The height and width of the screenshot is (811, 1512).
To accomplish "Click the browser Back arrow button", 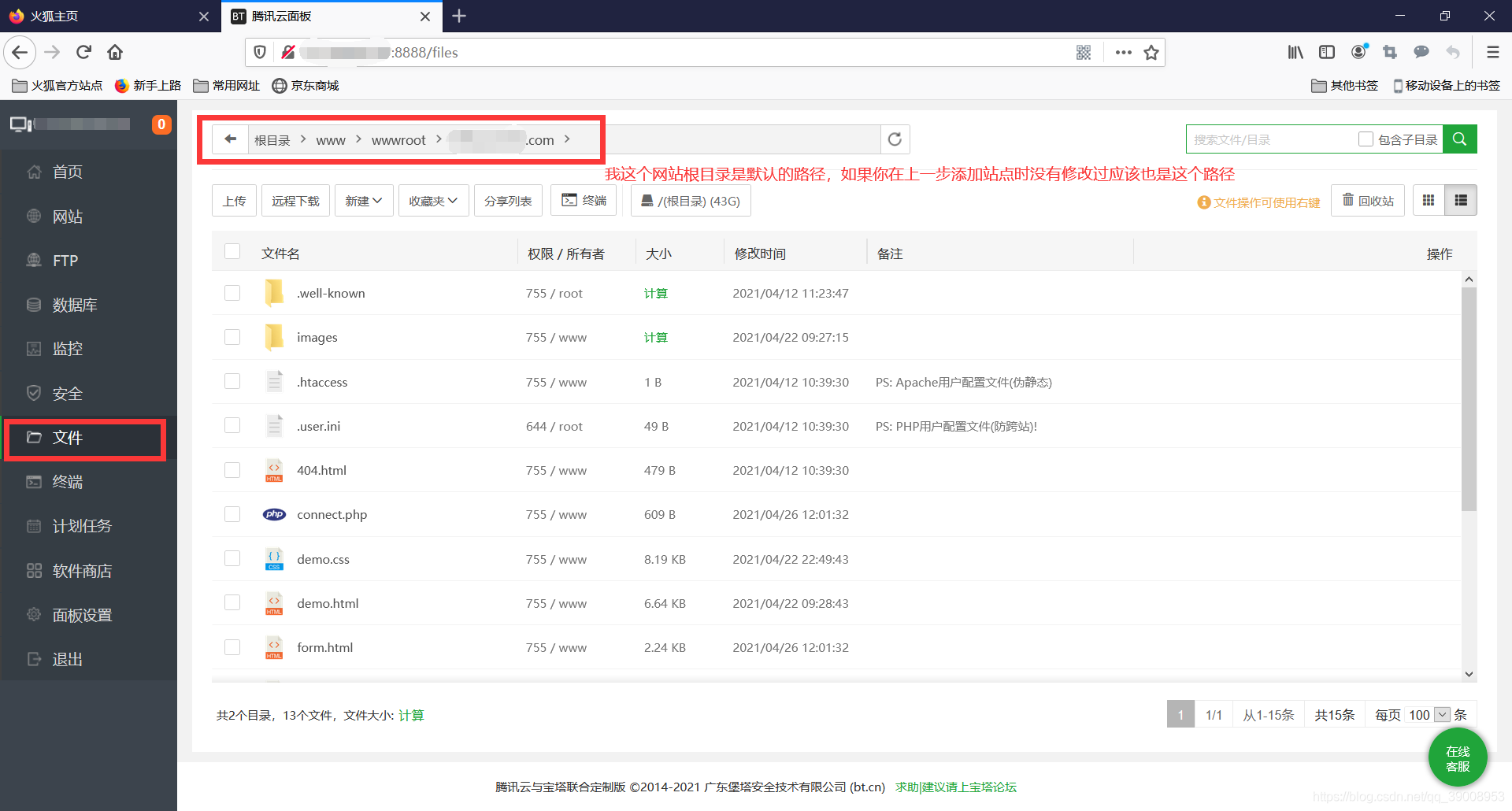I will pos(20,53).
